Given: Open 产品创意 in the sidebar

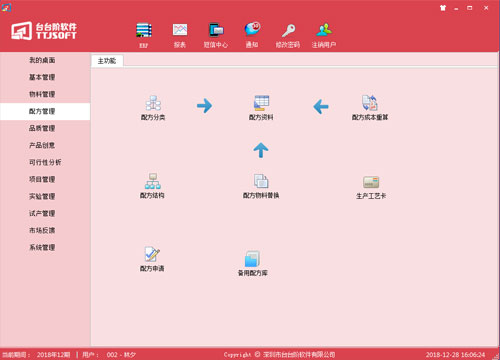Looking at the screenshot, I should click(42, 145).
